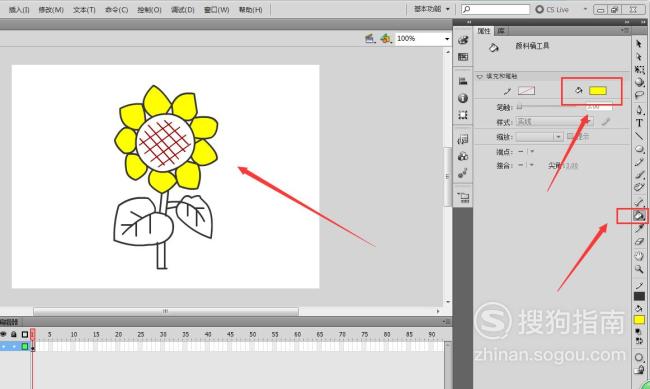This screenshot has height=389, width=650.
Task: Open the 修改(M) menu
Action: click(x=51, y=10)
